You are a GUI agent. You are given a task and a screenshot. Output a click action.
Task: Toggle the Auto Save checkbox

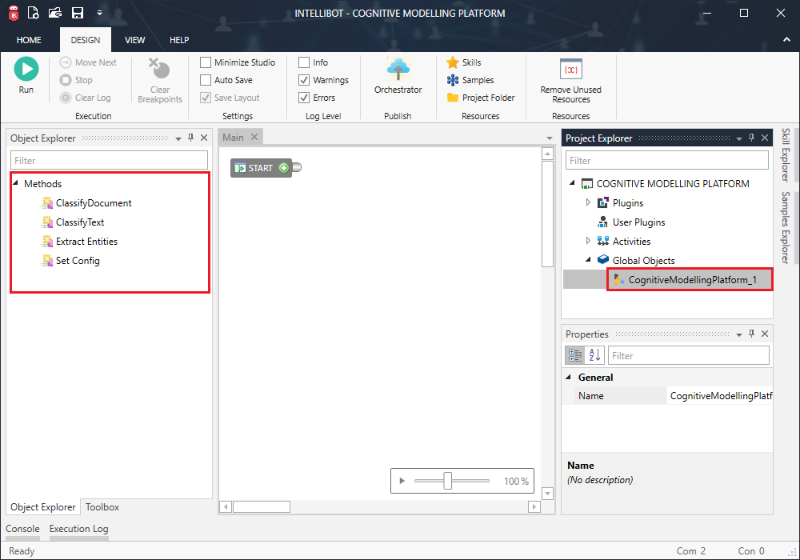click(x=205, y=80)
